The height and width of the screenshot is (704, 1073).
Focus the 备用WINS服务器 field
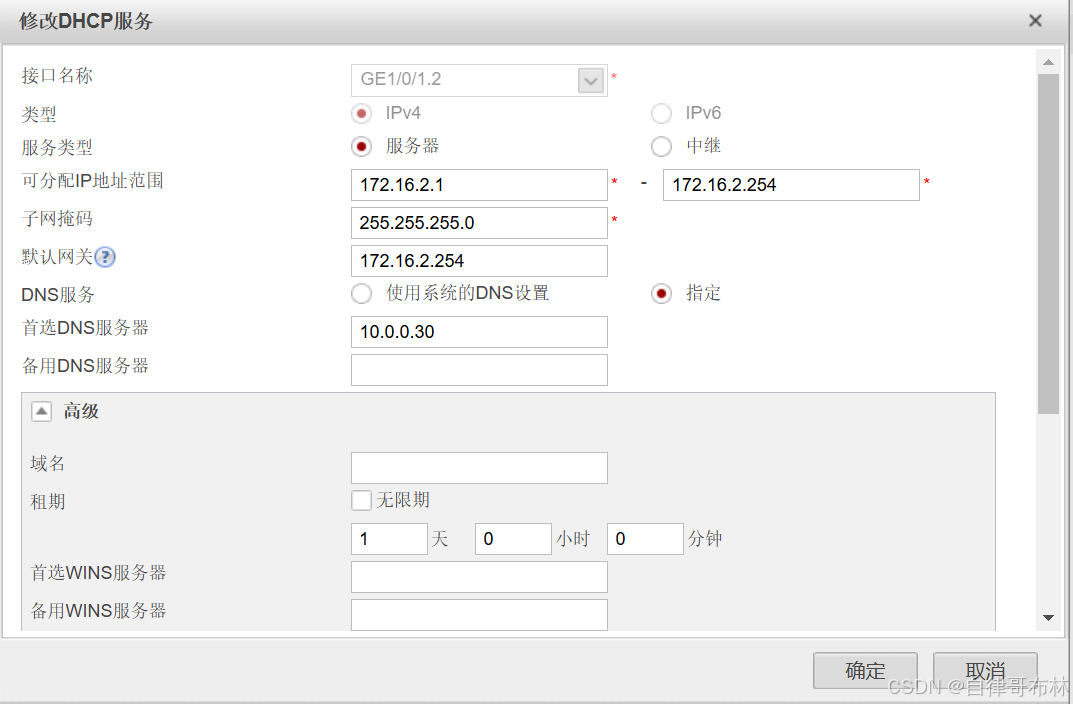479,614
